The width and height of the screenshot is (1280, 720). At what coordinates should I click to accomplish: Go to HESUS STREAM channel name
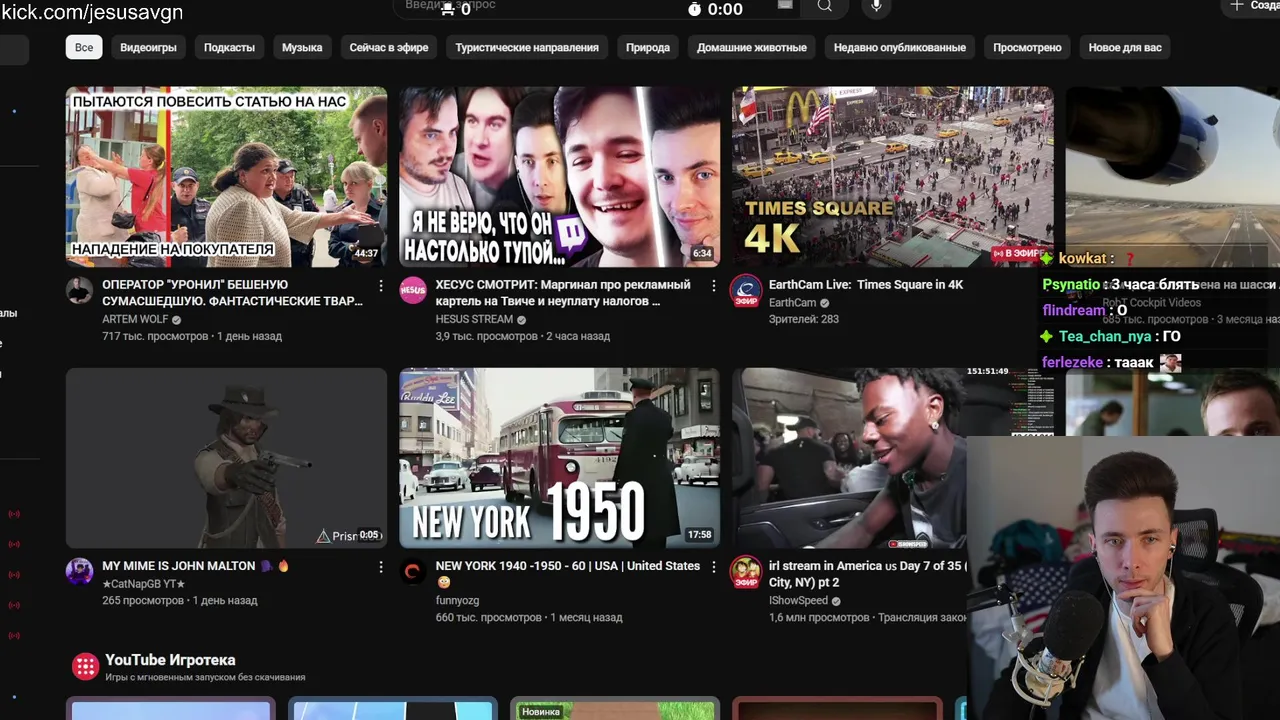[474, 320]
